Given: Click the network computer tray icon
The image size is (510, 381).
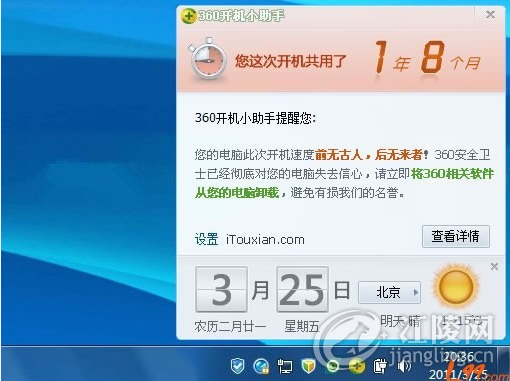Looking at the screenshot, I should (285, 366).
